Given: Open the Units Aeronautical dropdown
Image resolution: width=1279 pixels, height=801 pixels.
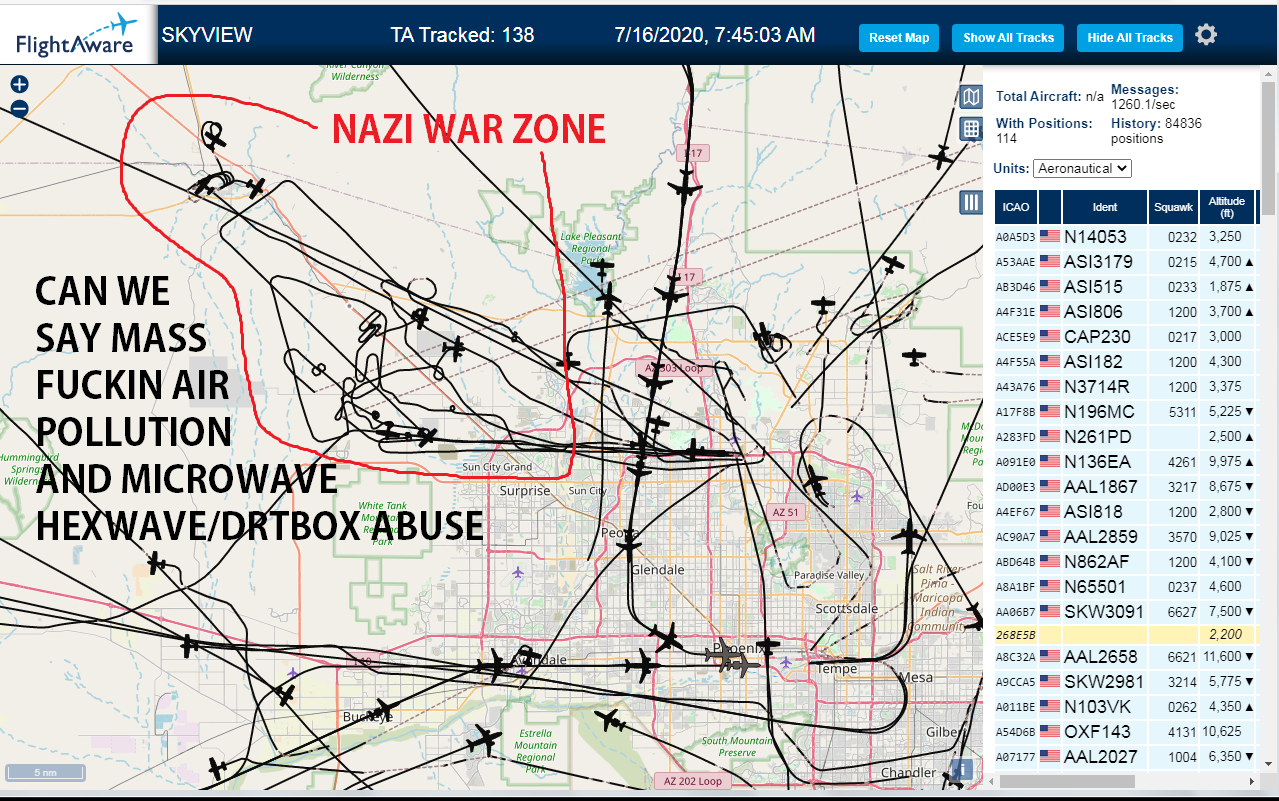Looking at the screenshot, I should (1082, 168).
